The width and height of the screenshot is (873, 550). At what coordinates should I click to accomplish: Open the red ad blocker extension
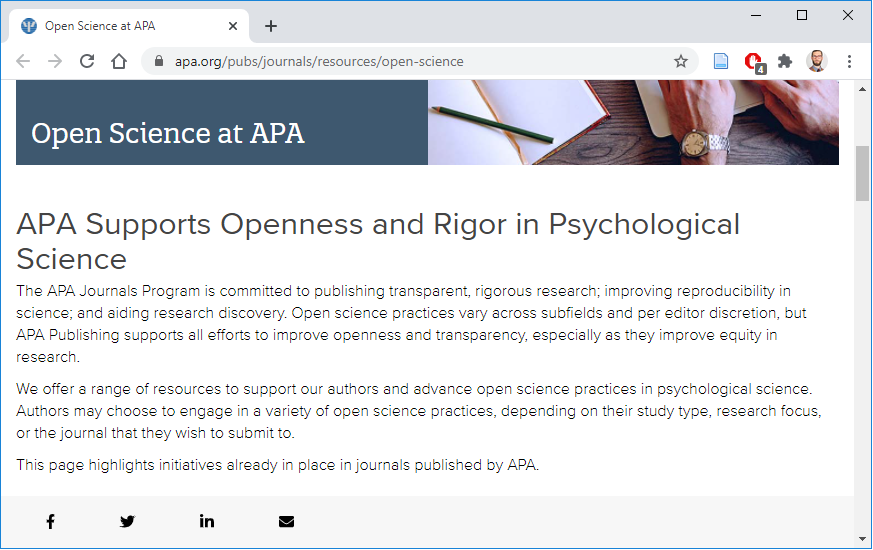pyautogui.click(x=754, y=62)
